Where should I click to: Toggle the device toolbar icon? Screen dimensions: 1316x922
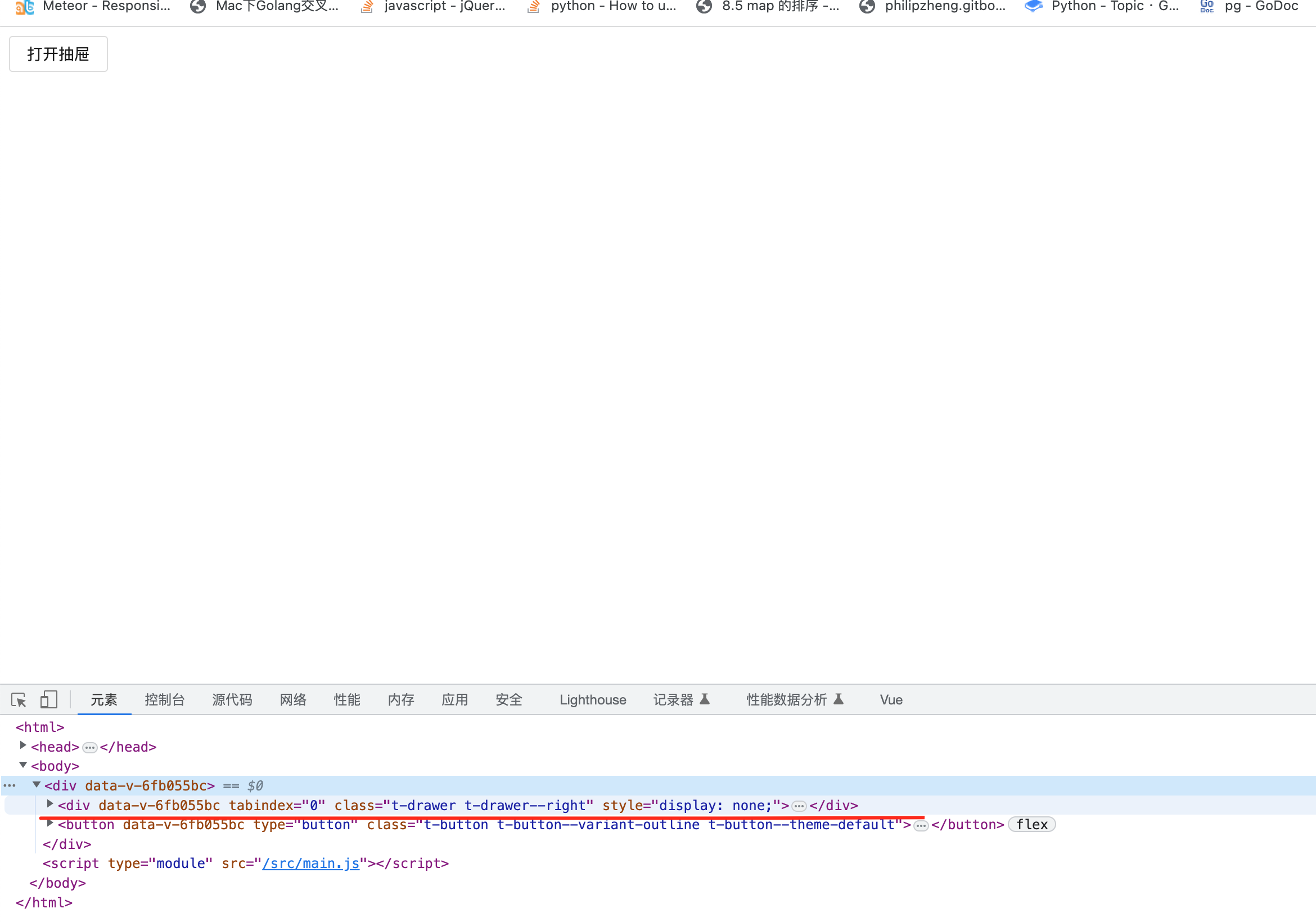[x=49, y=699]
